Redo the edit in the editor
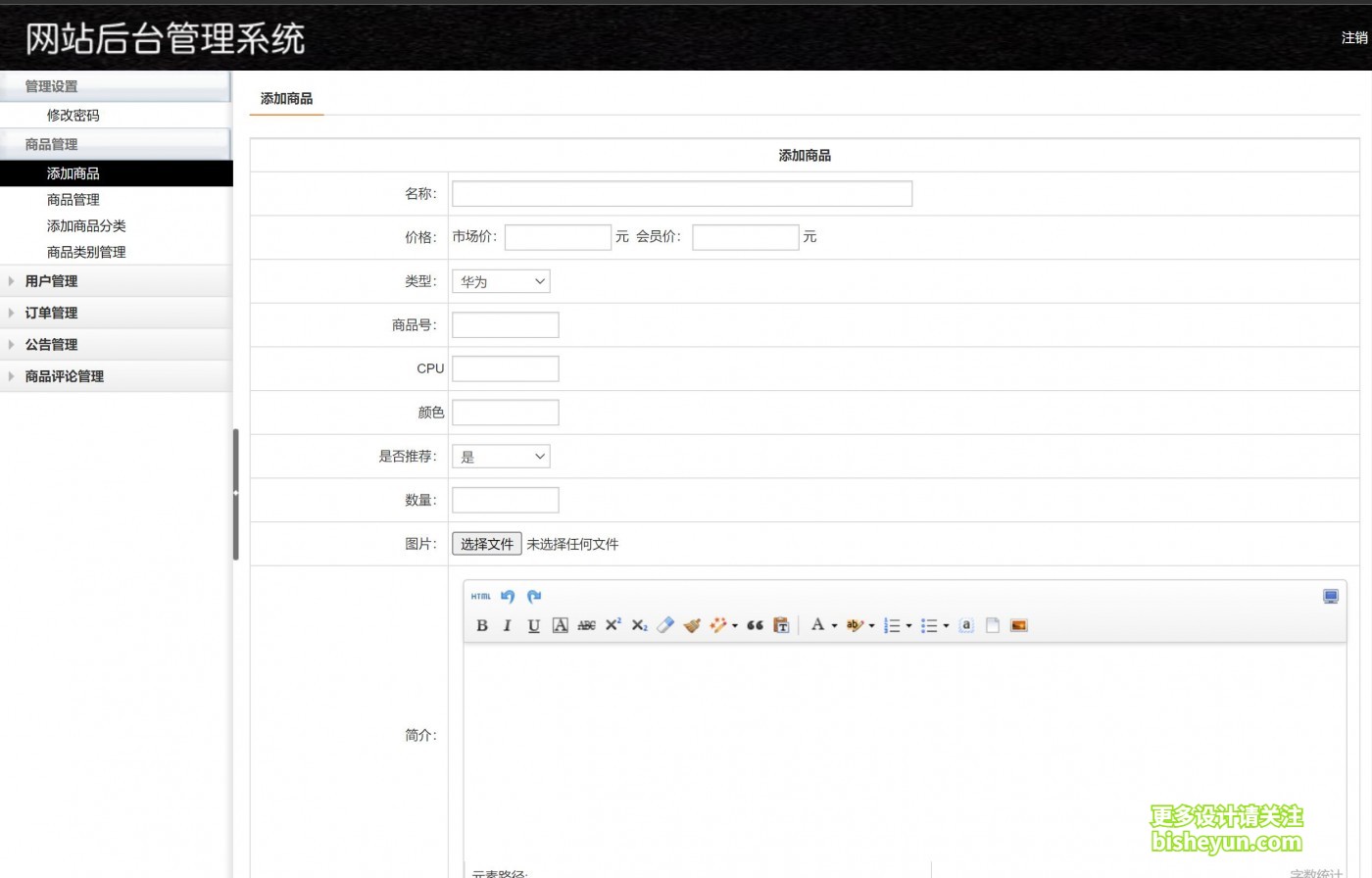 tap(534, 597)
